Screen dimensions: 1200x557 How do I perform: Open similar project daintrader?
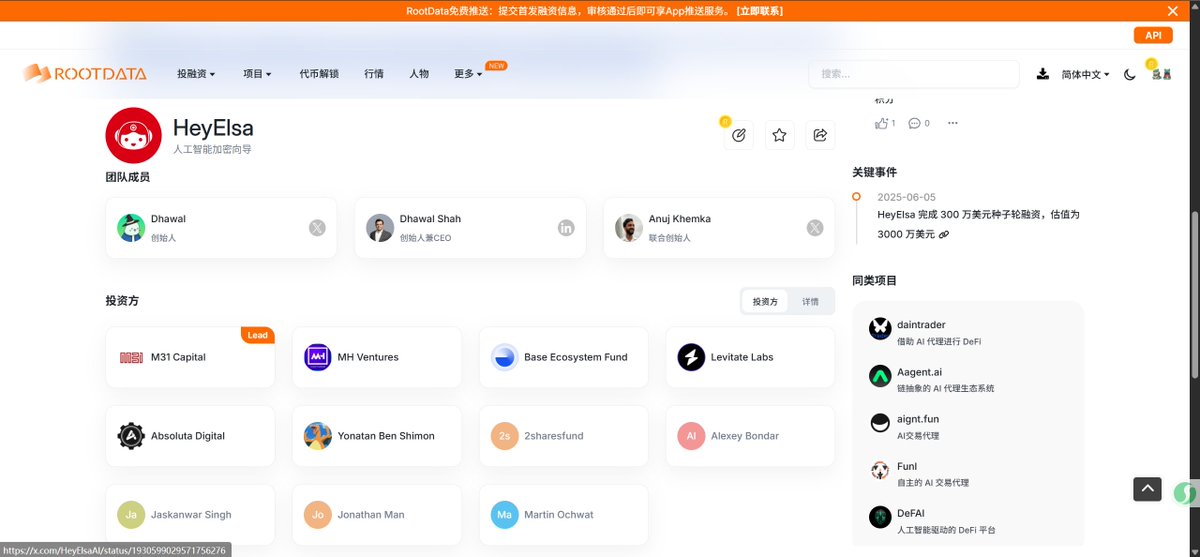pos(968,332)
